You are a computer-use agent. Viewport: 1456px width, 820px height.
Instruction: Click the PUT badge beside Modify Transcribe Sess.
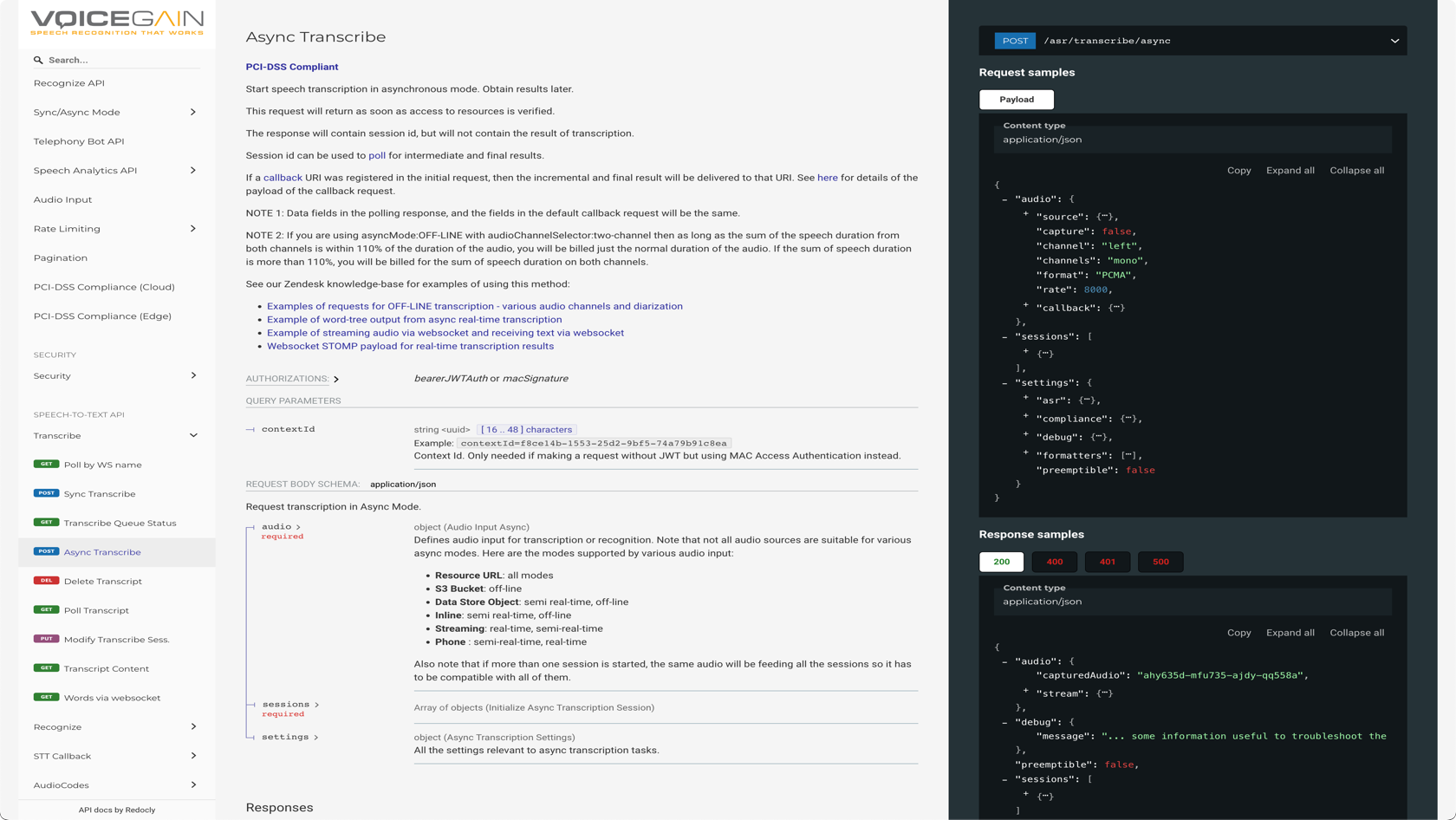(46, 639)
